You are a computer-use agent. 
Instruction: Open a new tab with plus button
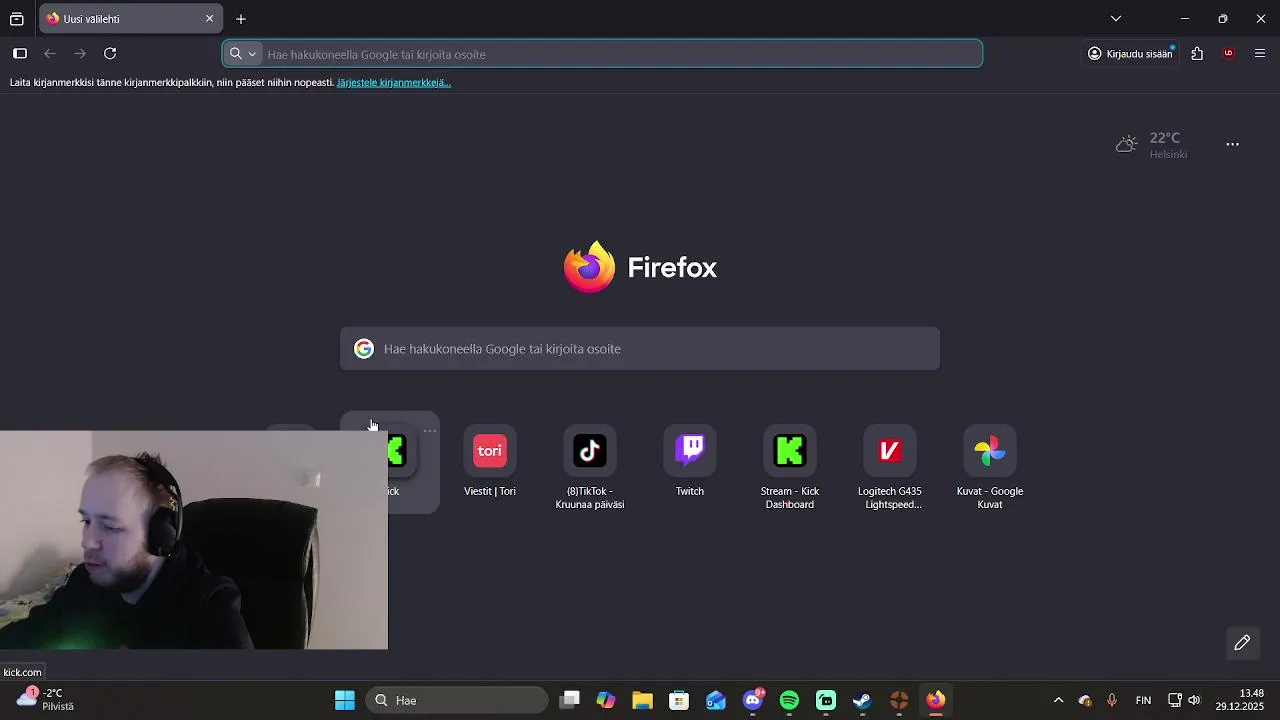(241, 19)
